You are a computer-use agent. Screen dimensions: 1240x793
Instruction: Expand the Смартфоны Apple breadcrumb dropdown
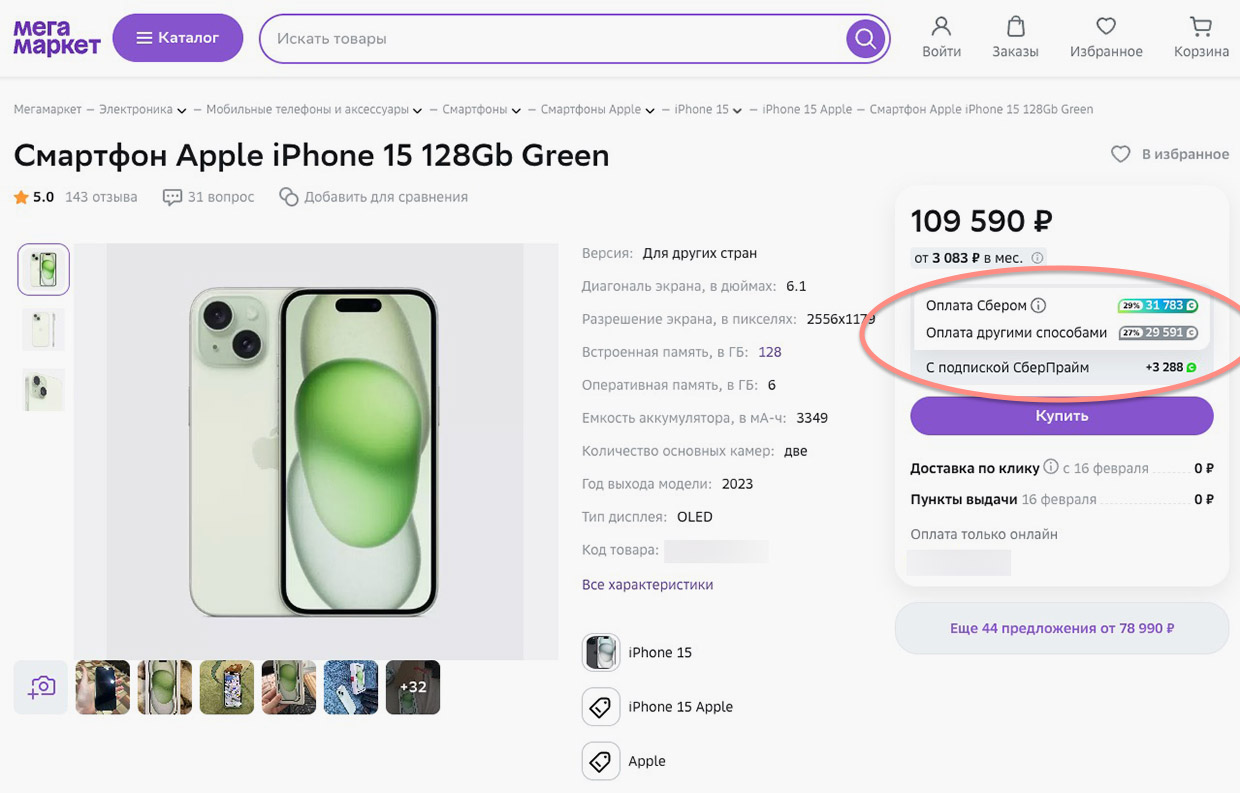[x=650, y=110]
